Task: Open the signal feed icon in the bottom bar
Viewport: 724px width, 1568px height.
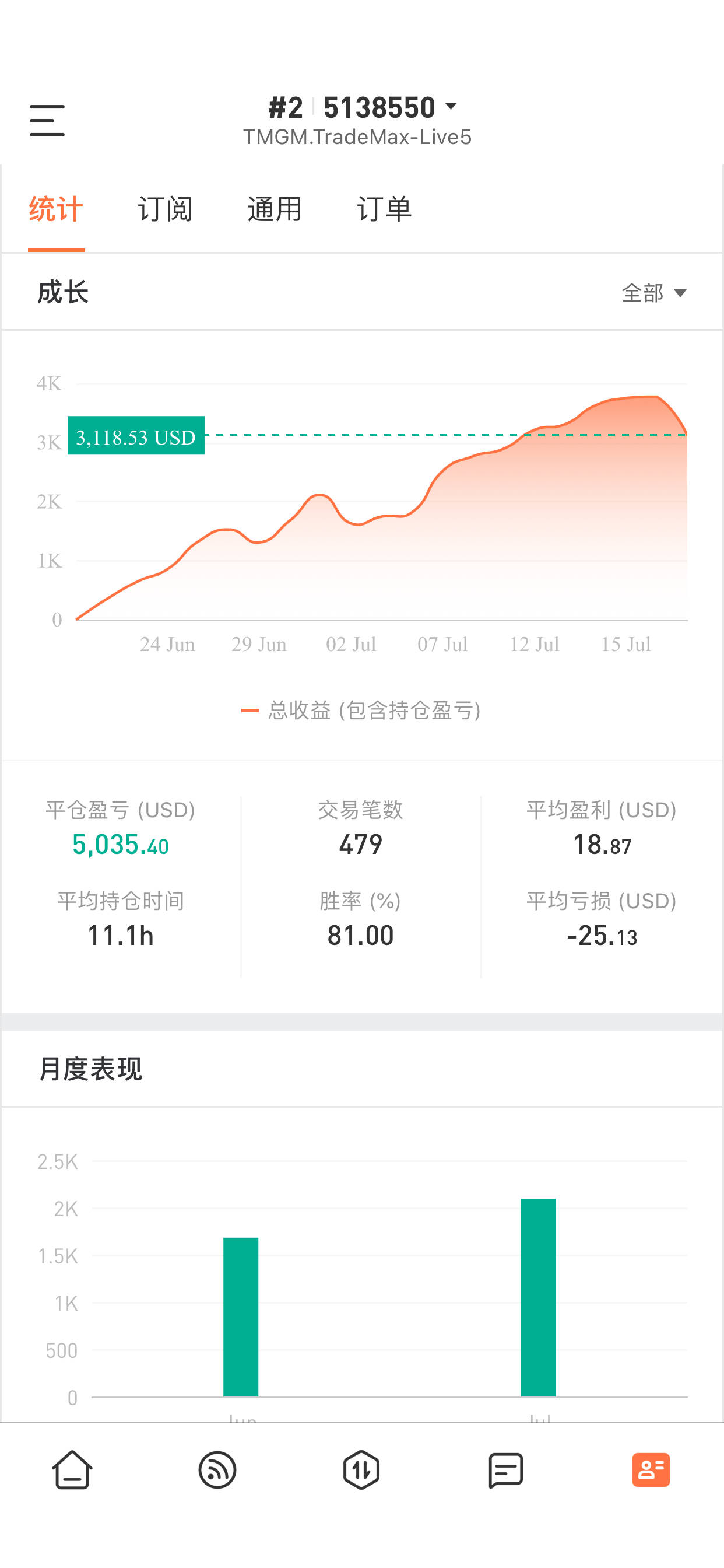Action: (217, 1470)
